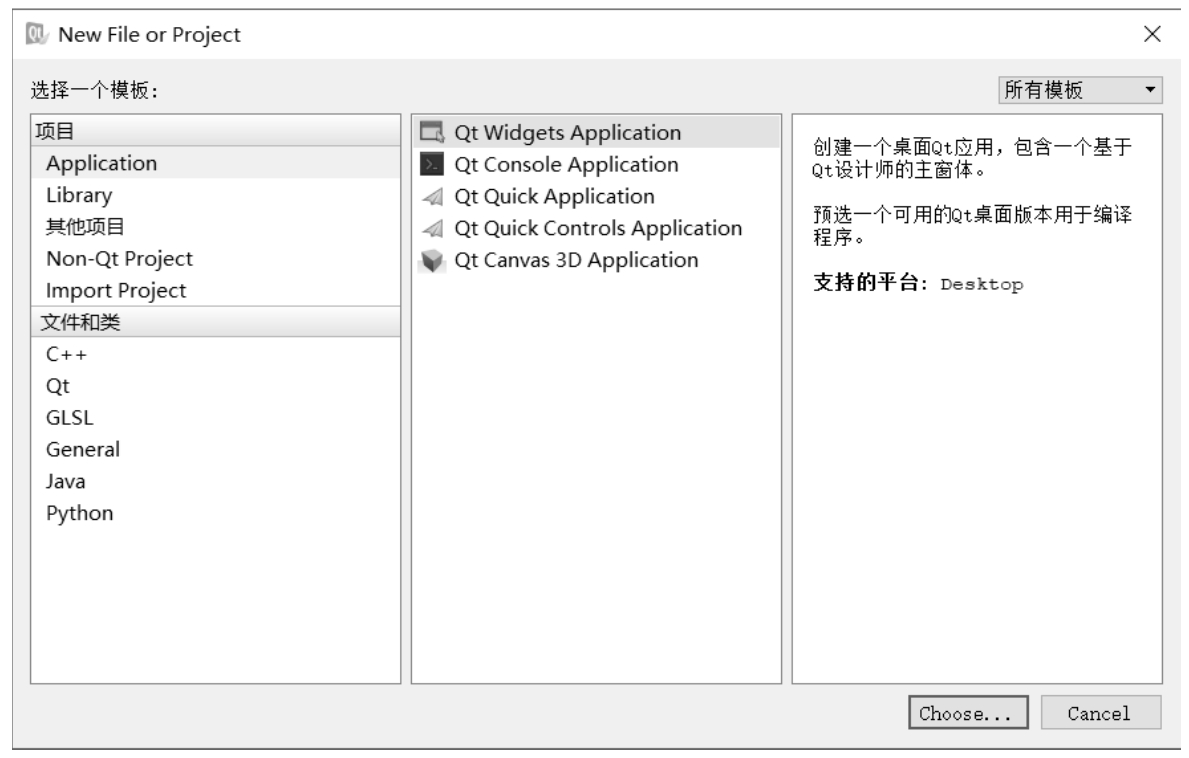Cancel the New File or Project dialog
1189x758 pixels.
[x=1100, y=713]
